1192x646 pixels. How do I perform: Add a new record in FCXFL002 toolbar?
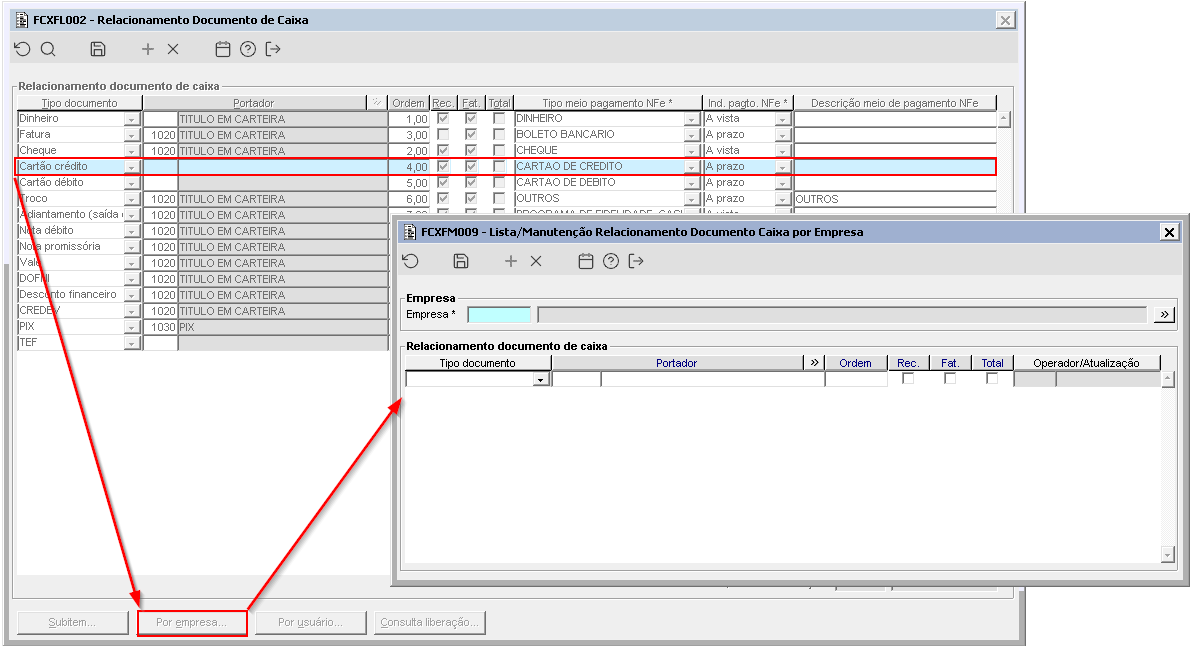tap(147, 49)
